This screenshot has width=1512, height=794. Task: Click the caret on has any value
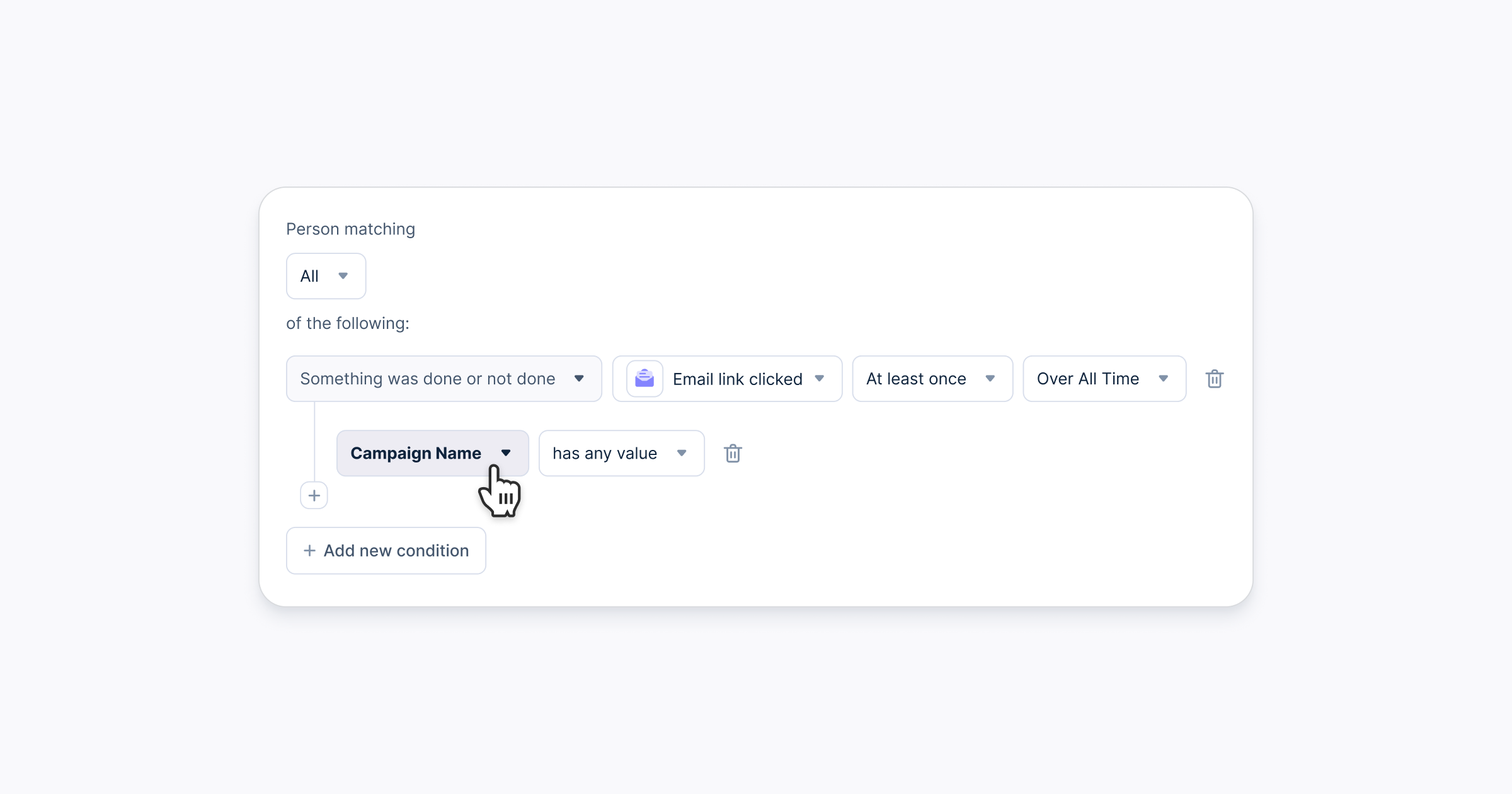click(x=682, y=453)
